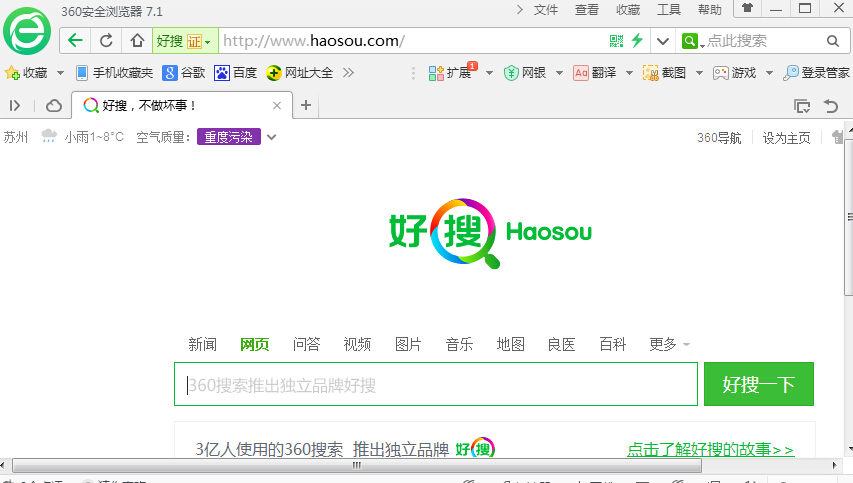Open the 翻译 translate tool

[594, 73]
